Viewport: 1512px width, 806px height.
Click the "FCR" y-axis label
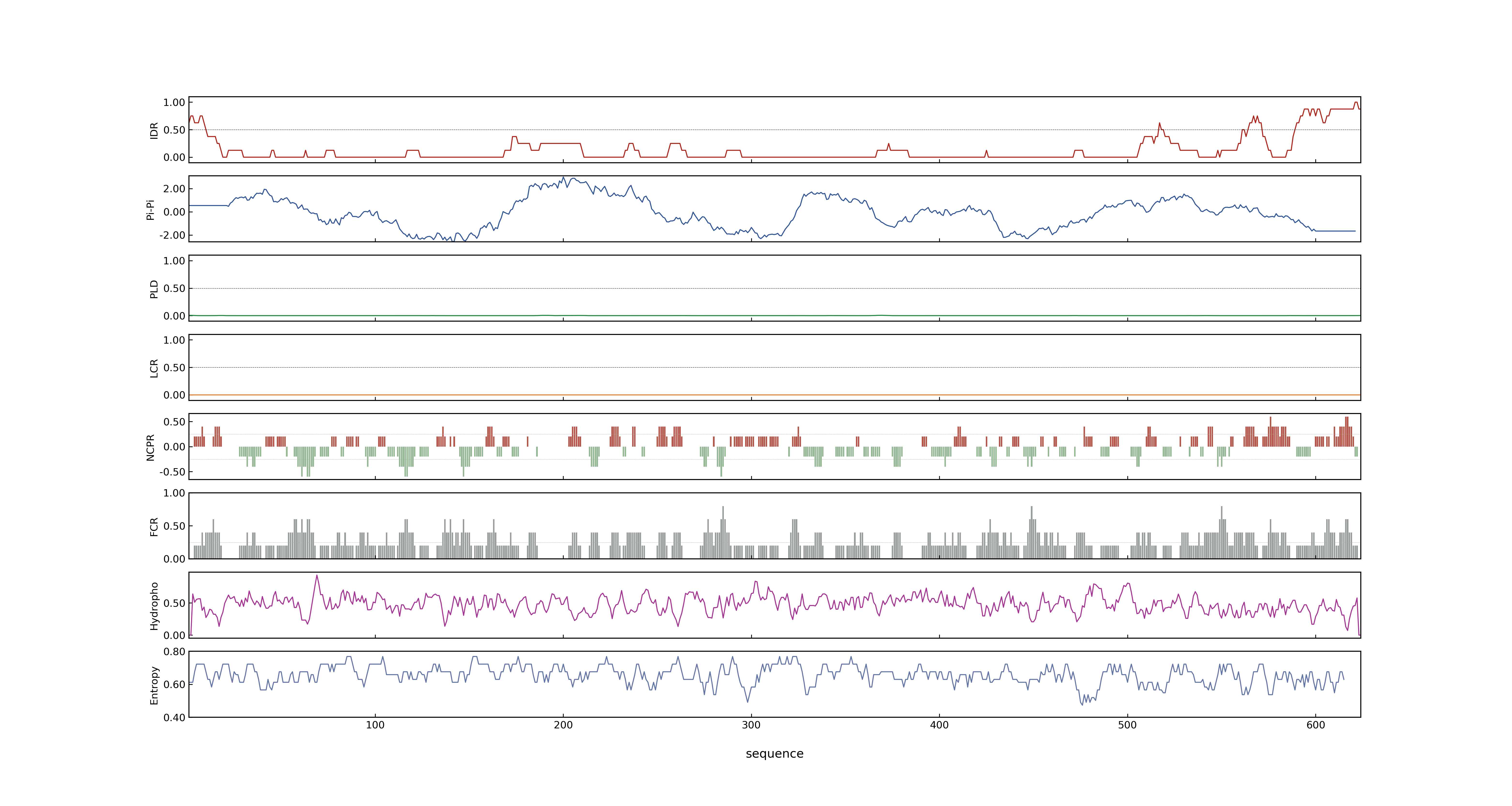pyautogui.click(x=154, y=527)
